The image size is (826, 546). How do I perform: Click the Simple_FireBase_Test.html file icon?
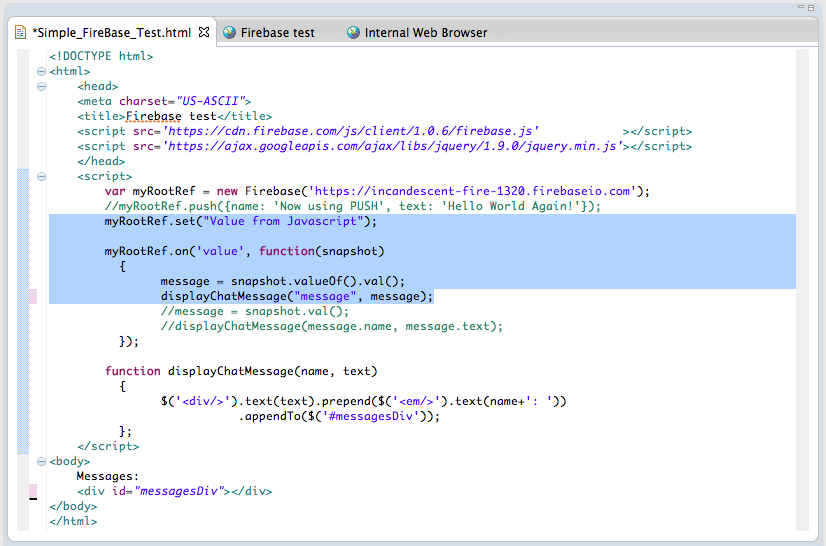tap(21, 32)
